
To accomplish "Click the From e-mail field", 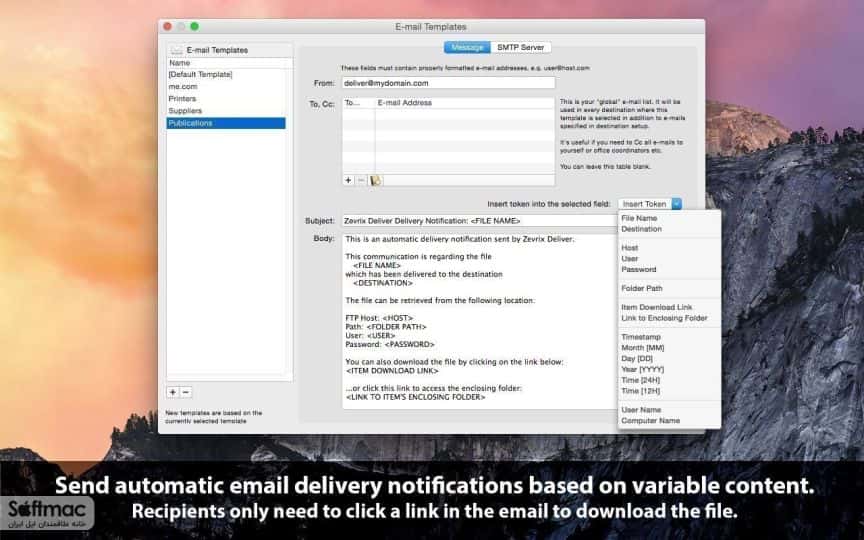I will [449, 83].
